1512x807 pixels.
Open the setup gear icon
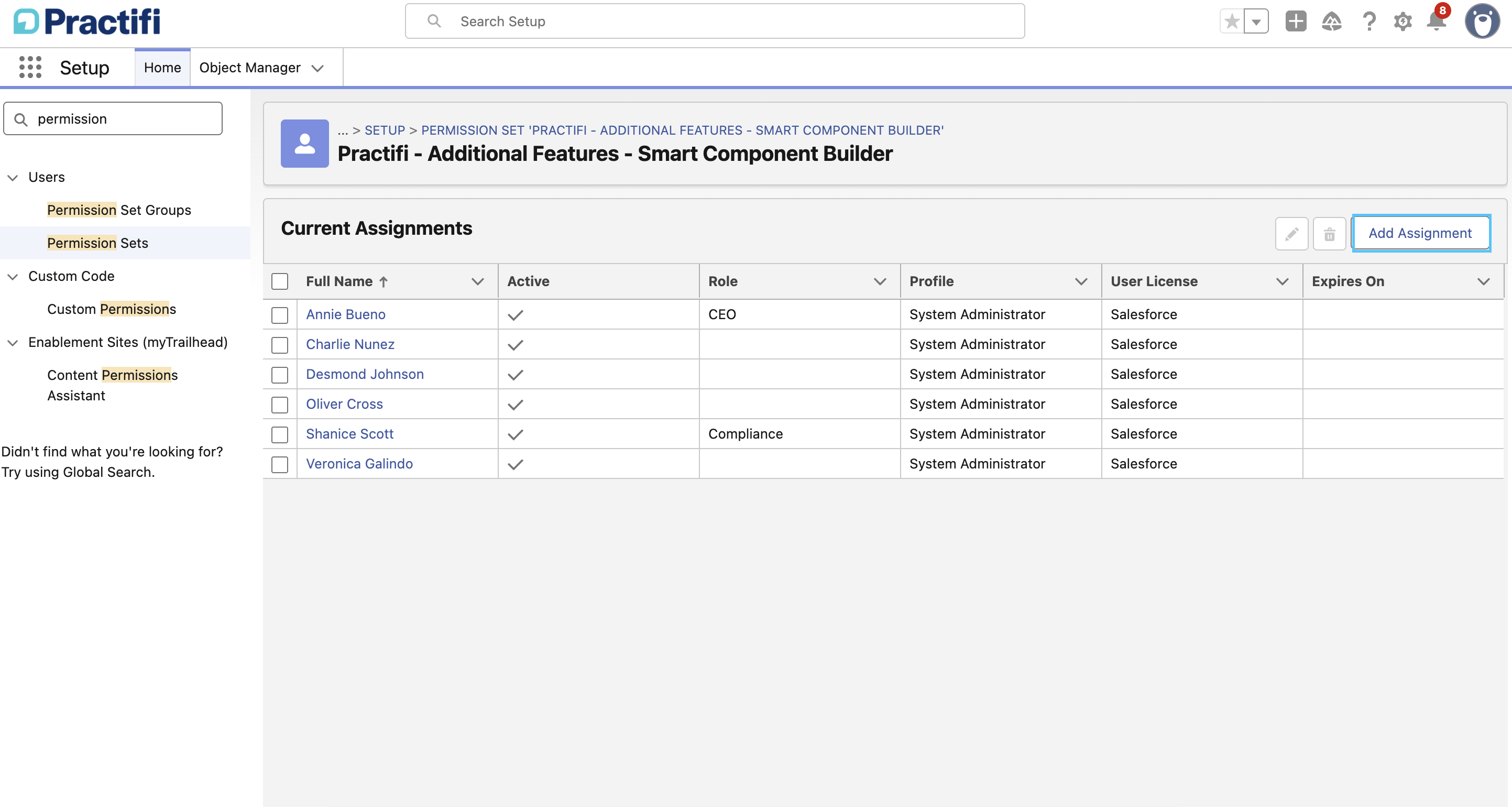pos(1403,21)
